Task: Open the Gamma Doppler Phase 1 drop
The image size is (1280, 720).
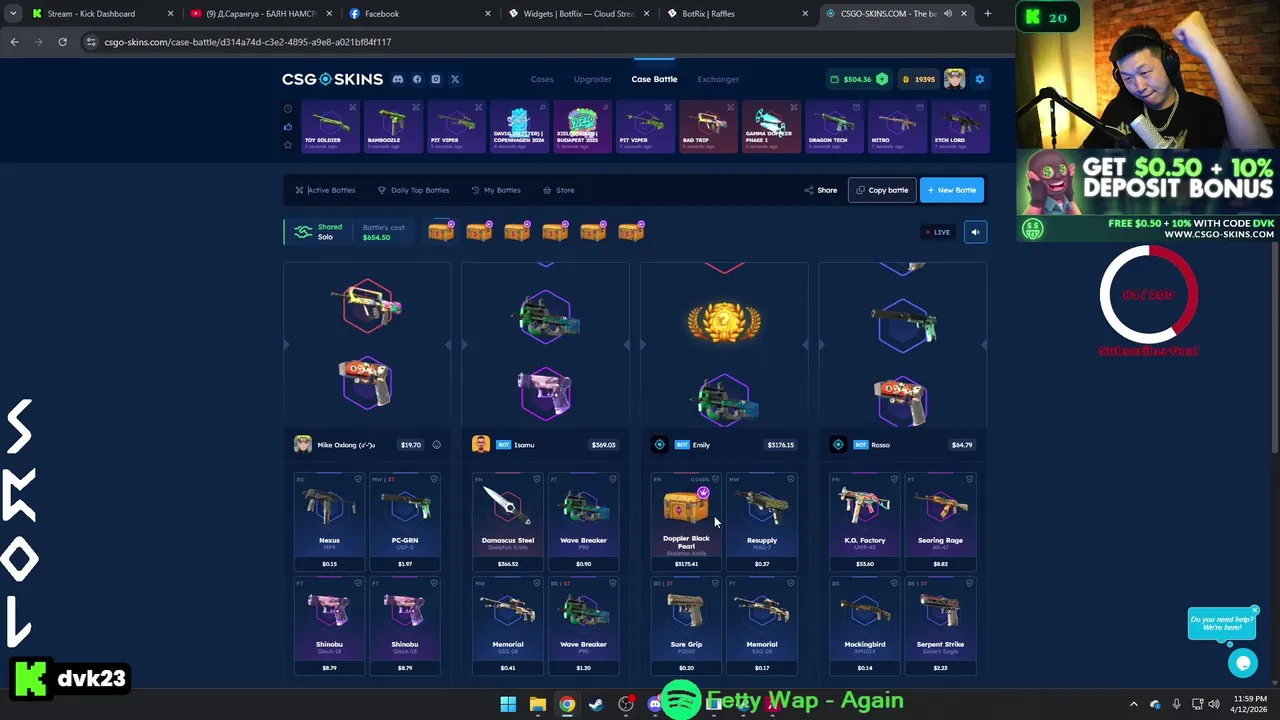Action: 771,126
